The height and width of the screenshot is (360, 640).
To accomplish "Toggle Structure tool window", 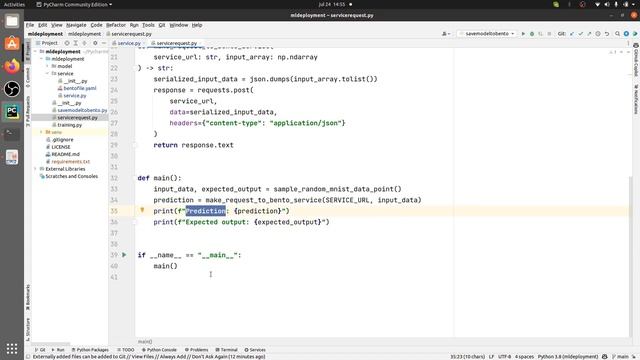I will (x=28, y=329).
